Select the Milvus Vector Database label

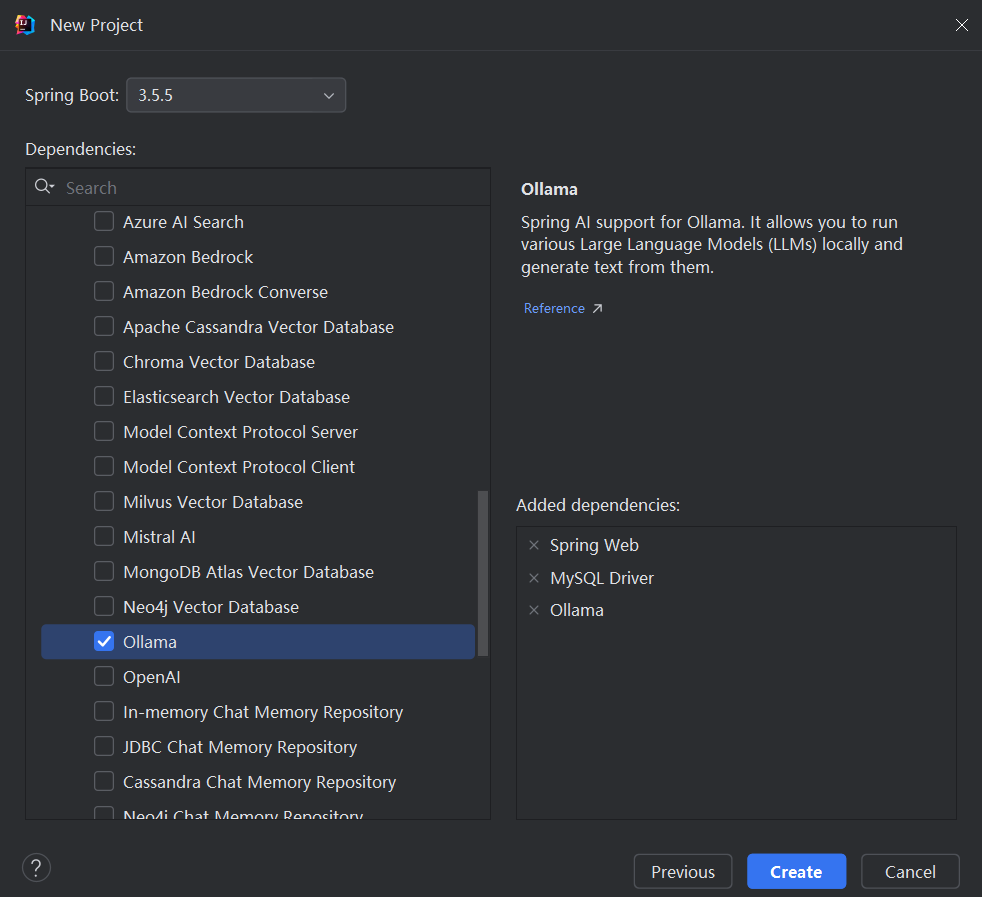pos(213,502)
